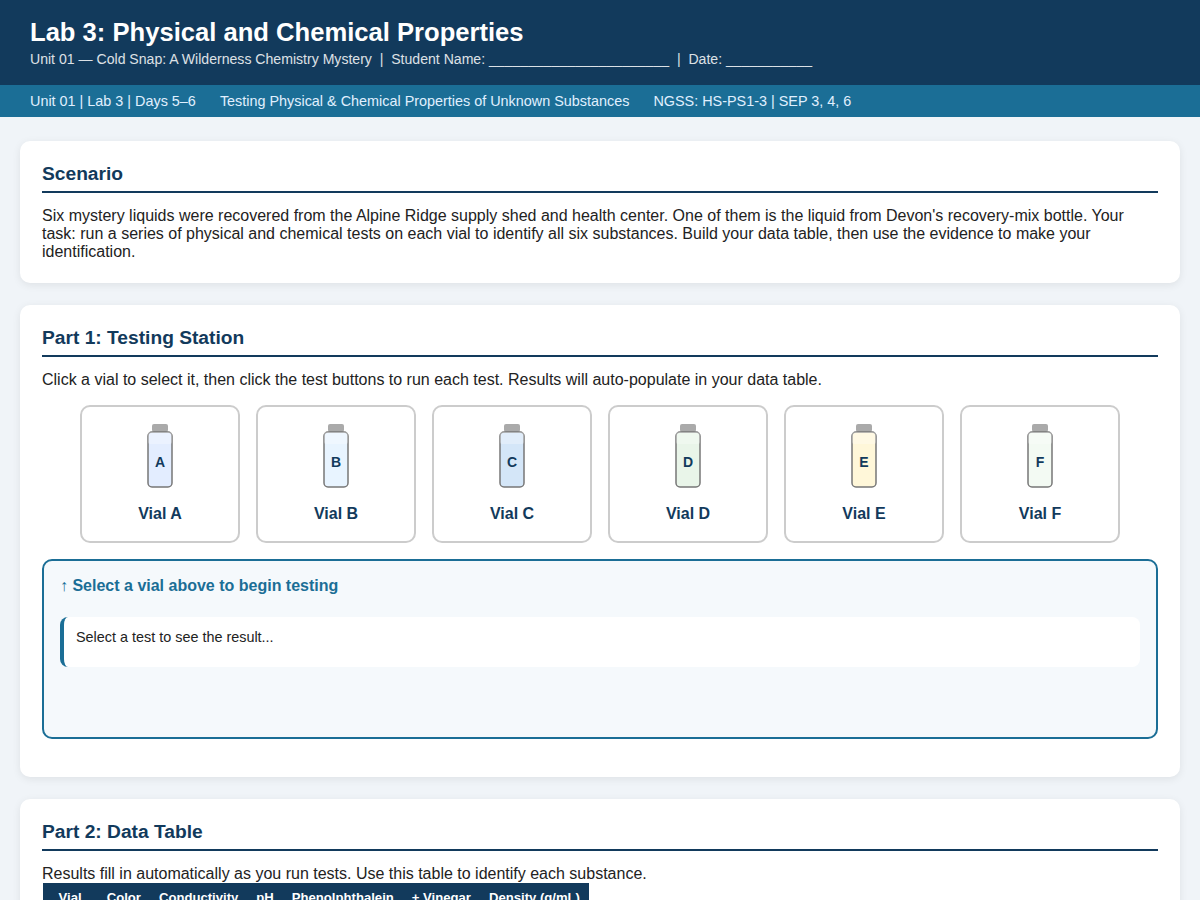Select the Vial A bottle icon
Image resolution: width=1200 pixels, height=900 pixels.
click(x=160, y=456)
